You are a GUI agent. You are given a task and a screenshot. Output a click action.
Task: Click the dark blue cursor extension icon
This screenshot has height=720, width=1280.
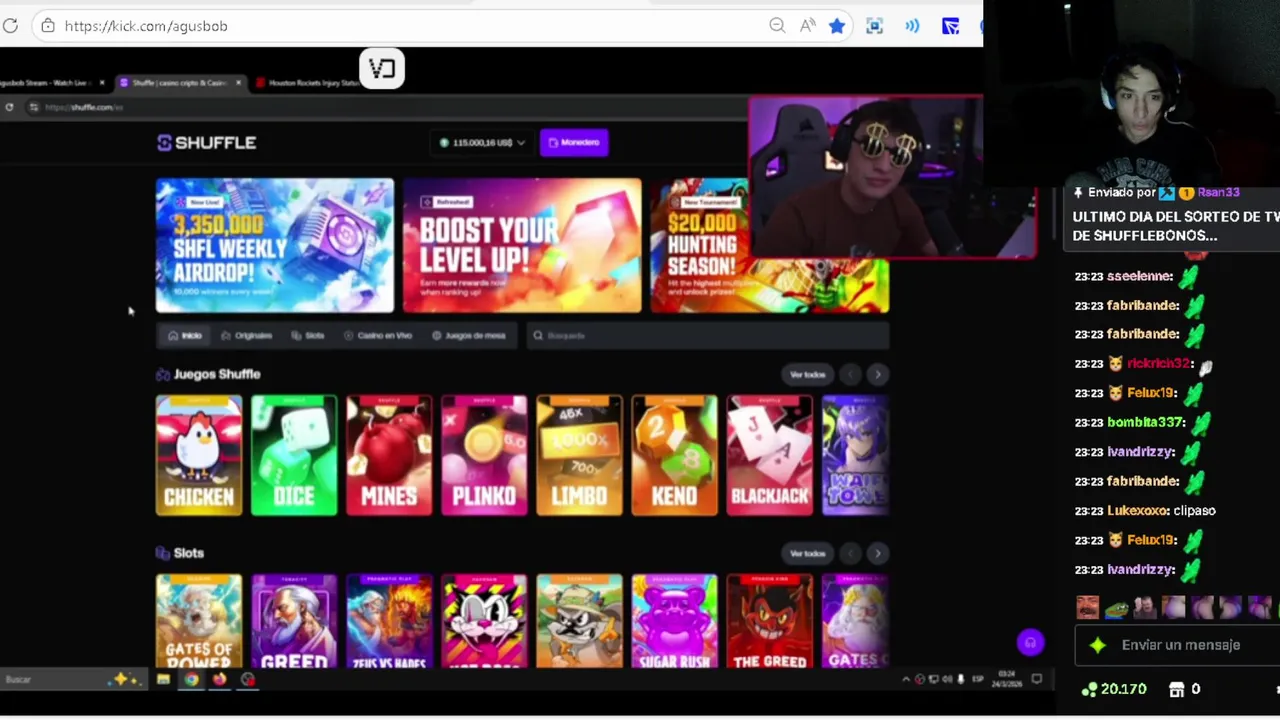tap(950, 26)
